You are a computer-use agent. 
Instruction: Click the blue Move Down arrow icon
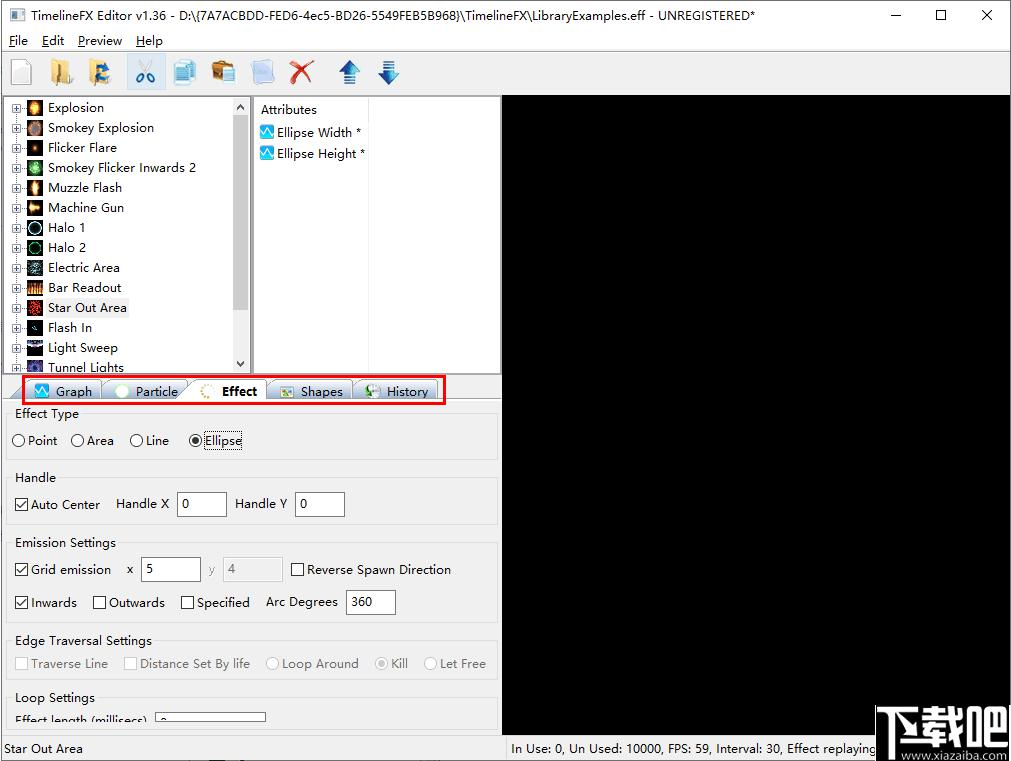coord(388,72)
